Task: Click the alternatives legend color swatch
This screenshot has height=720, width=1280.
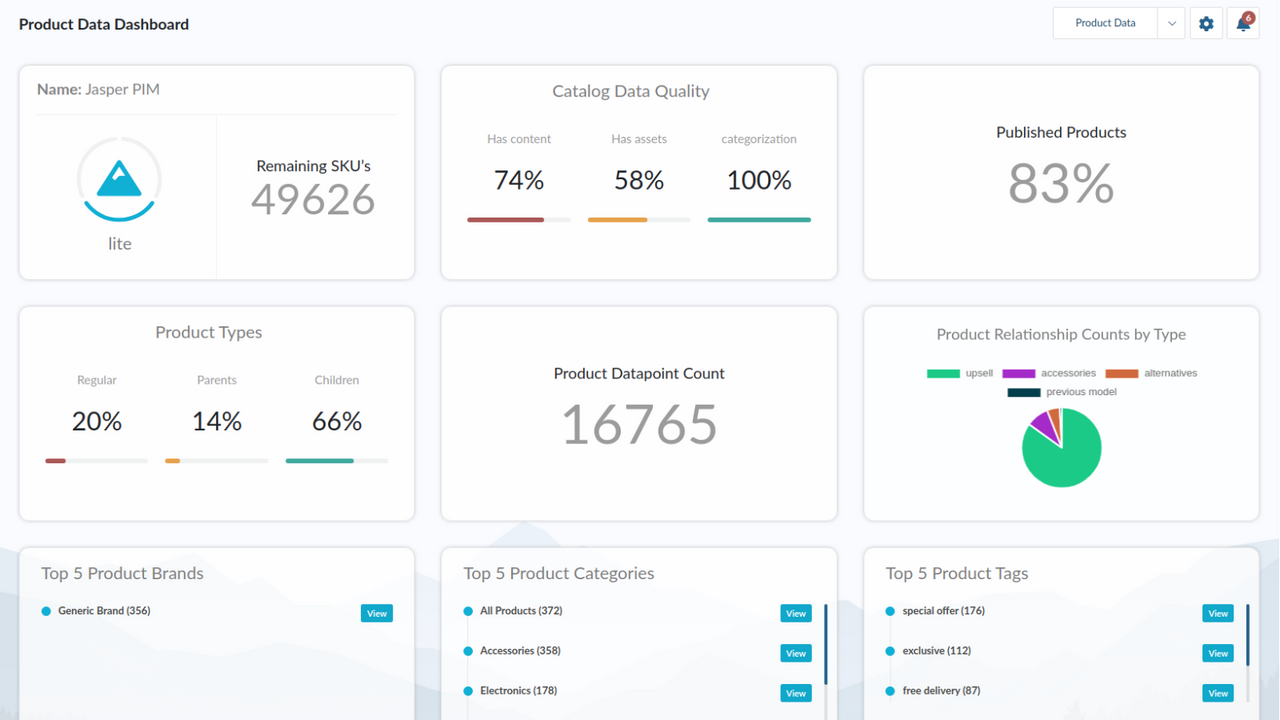Action: tap(1121, 372)
